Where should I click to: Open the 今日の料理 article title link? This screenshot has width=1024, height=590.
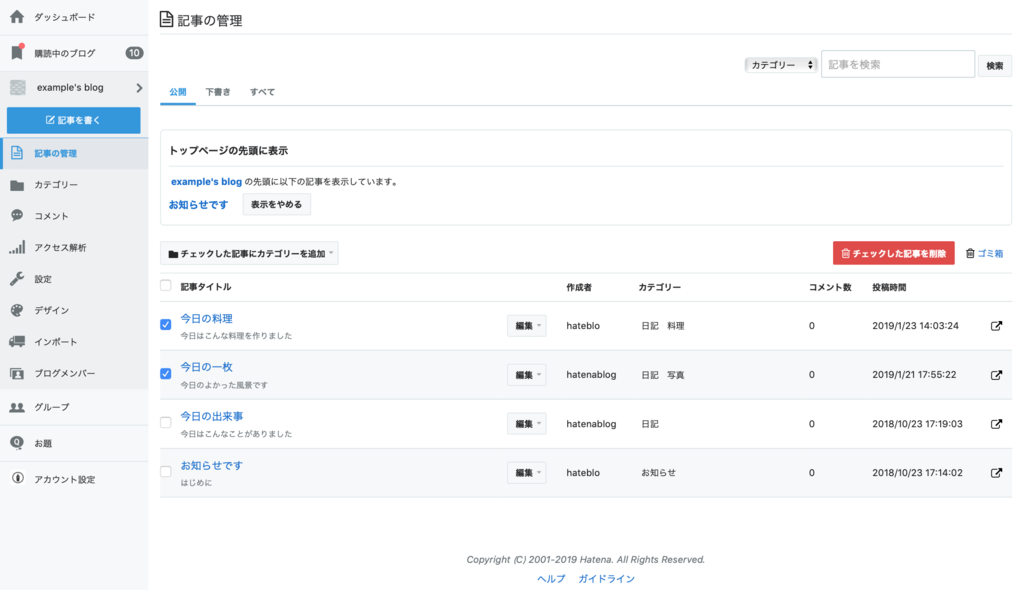pyautogui.click(x=206, y=318)
